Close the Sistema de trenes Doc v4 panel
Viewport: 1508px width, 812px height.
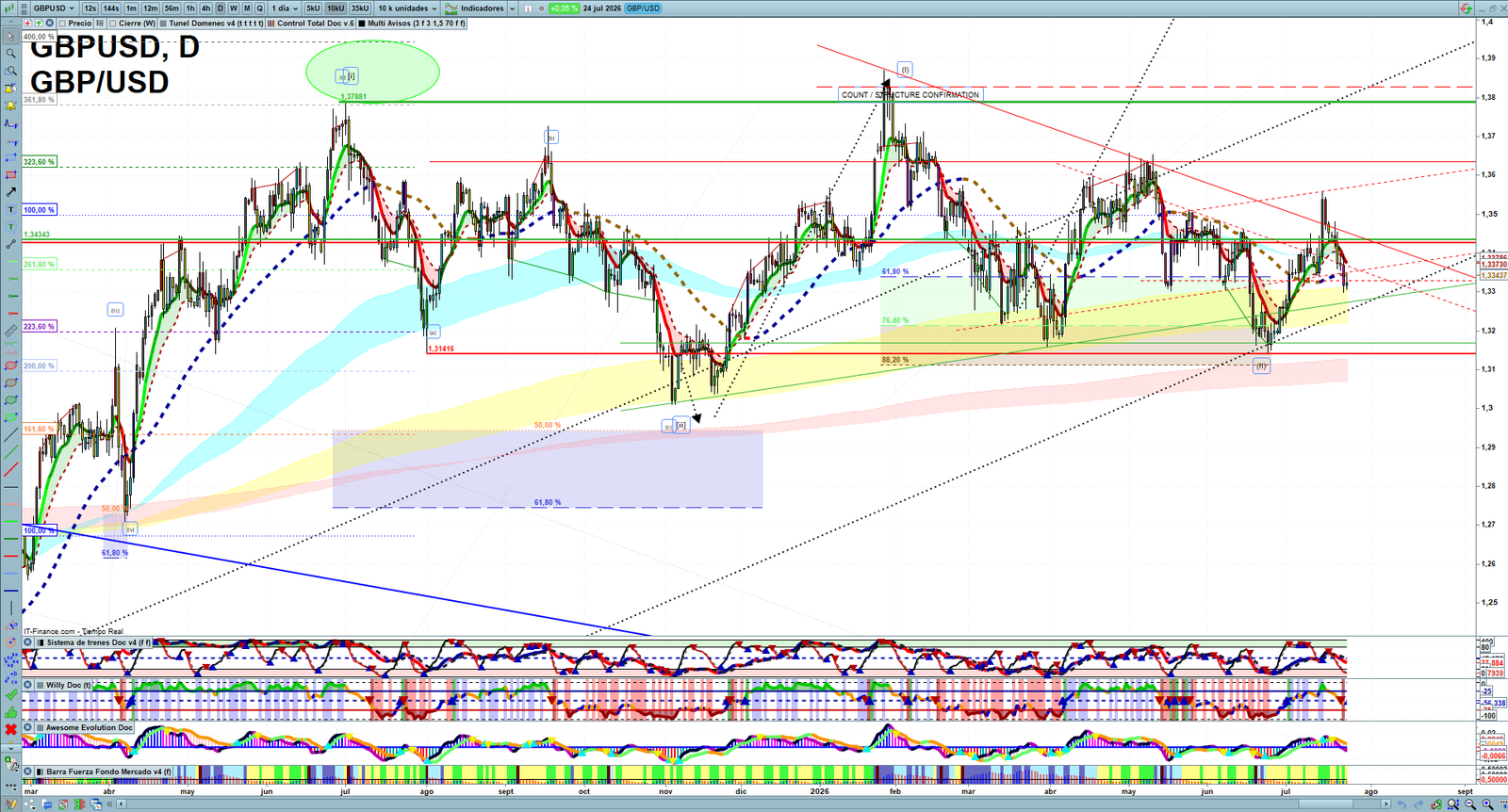[x=28, y=642]
